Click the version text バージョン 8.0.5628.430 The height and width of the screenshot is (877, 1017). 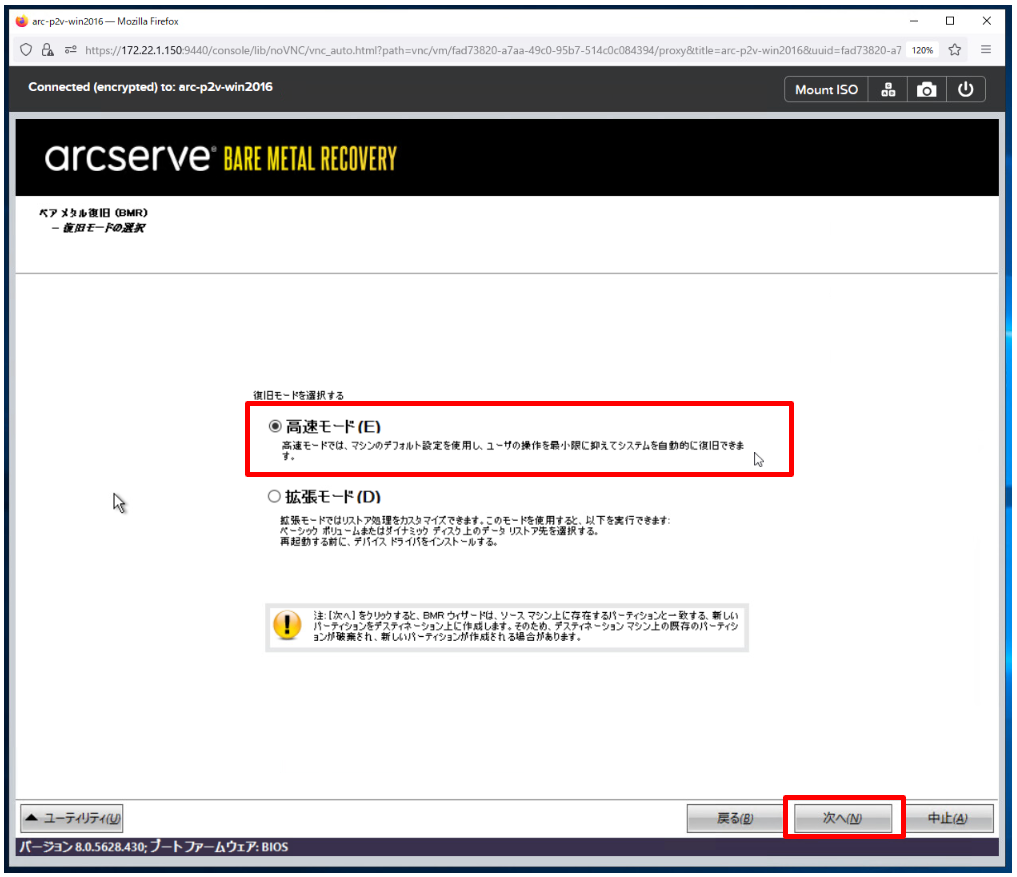(x=82, y=847)
